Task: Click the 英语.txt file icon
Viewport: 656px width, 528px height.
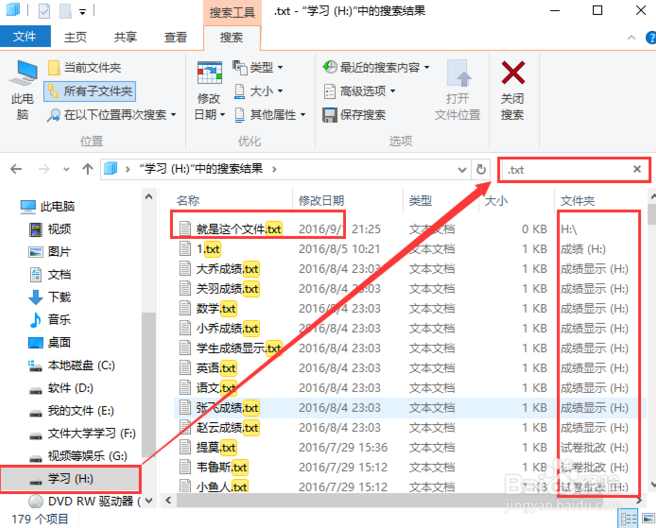Action: 185,368
